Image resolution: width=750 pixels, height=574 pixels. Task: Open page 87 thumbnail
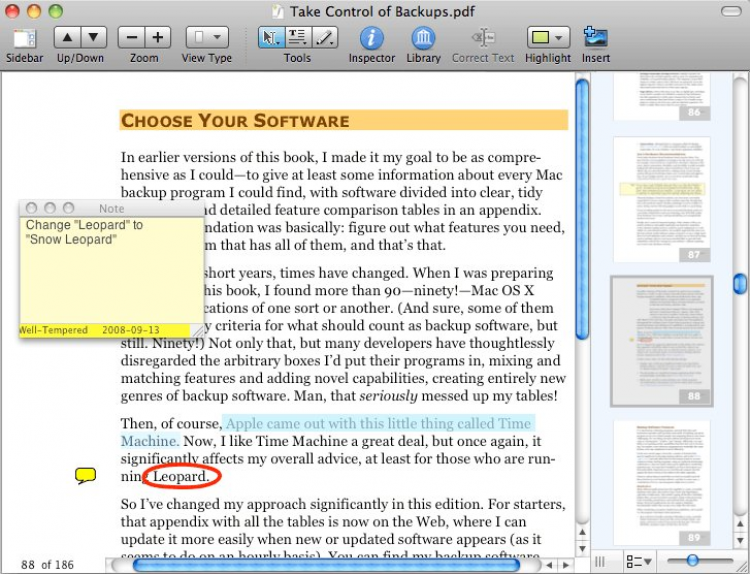(x=662, y=199)
